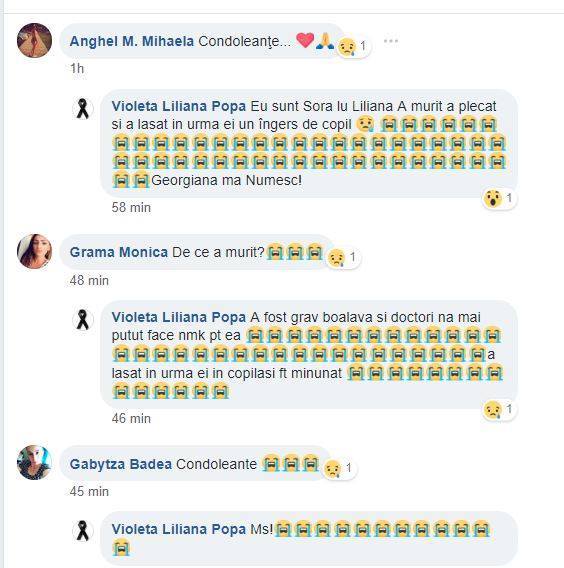Open the black ribbon avatar beside the Ms! reply
The width and height of the screenshot is (564, 568).
(x=83, y=531)
